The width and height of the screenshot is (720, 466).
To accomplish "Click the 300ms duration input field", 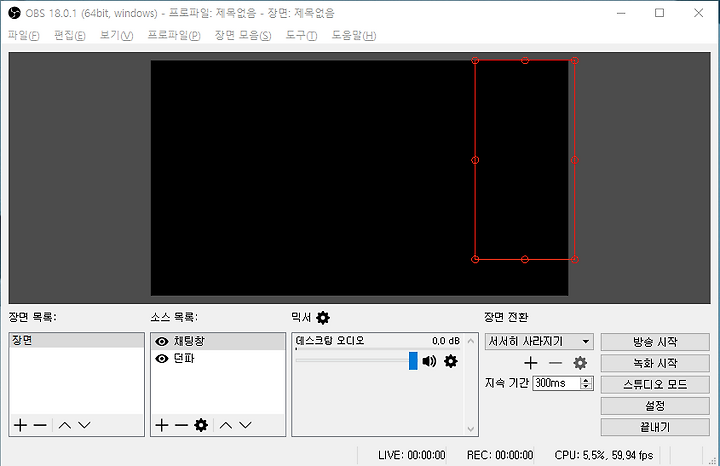I will click(x=556, y=383).
